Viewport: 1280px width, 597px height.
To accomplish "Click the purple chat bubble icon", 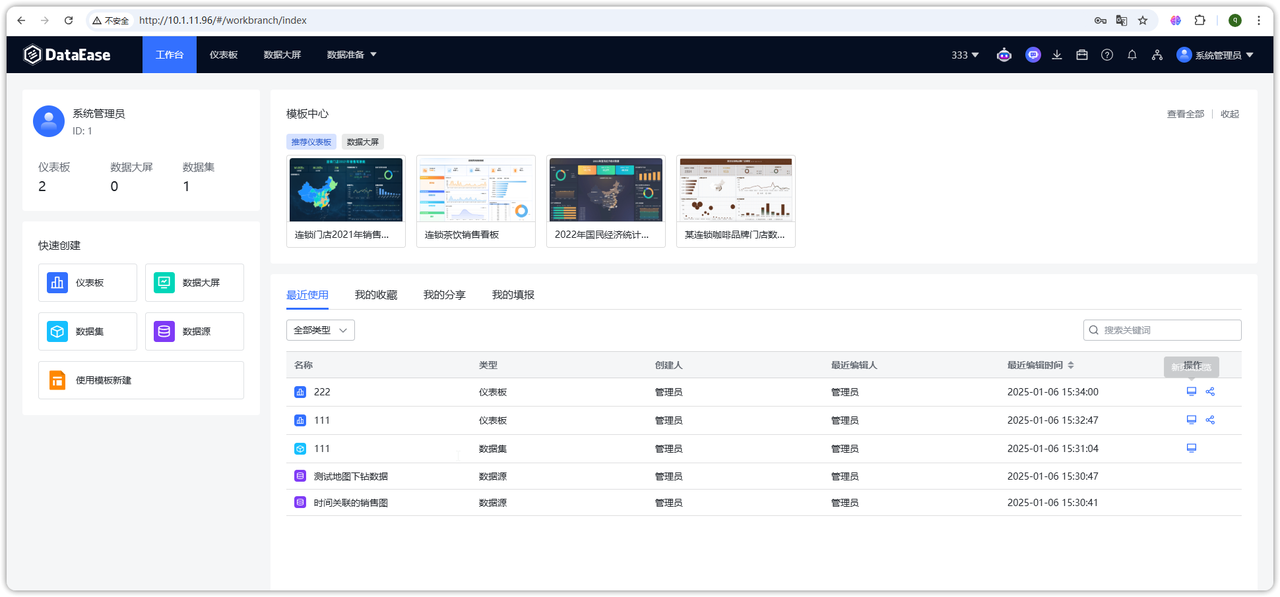I will tap(1033, 55).
